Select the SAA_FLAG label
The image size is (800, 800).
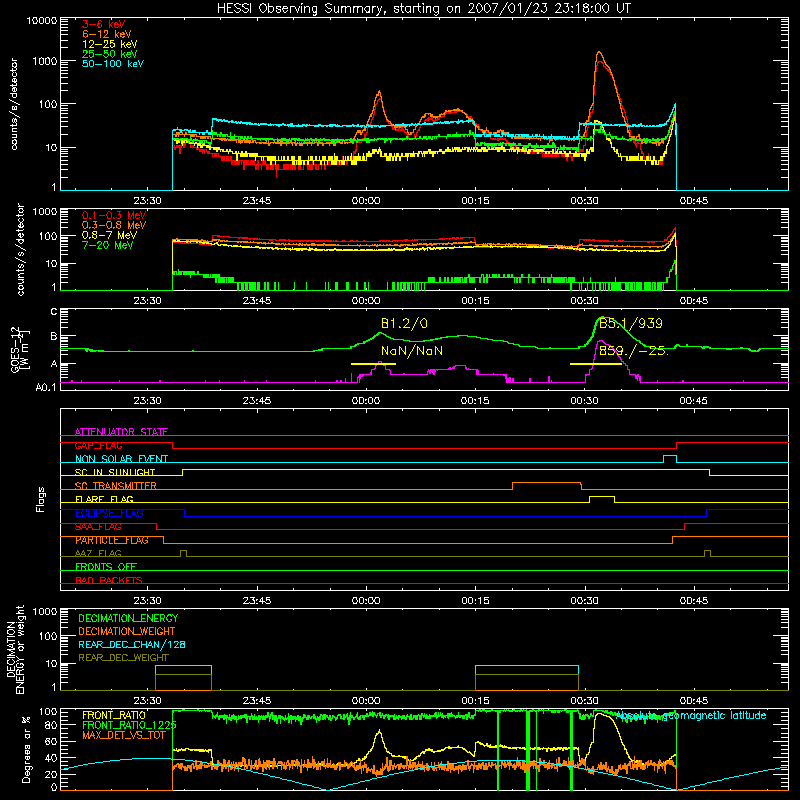98,527
